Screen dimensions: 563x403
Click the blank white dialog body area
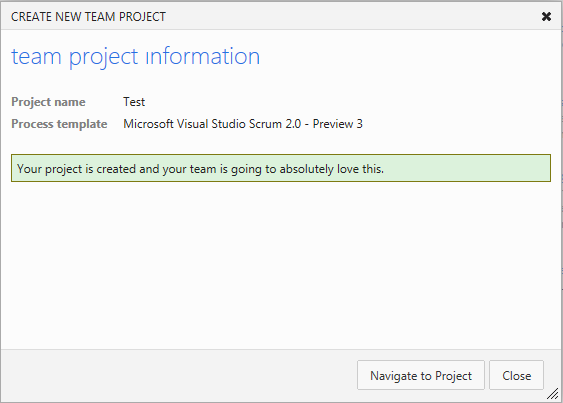tap(281, 266)
